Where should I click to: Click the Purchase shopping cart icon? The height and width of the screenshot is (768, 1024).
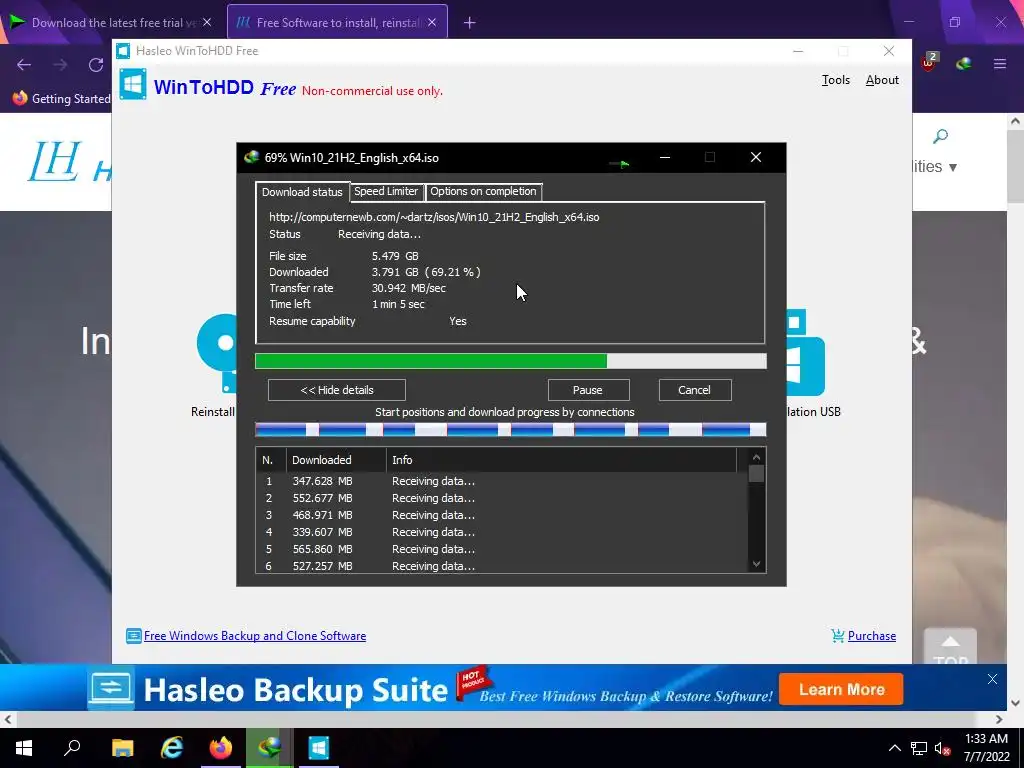(x=838, y=636)
